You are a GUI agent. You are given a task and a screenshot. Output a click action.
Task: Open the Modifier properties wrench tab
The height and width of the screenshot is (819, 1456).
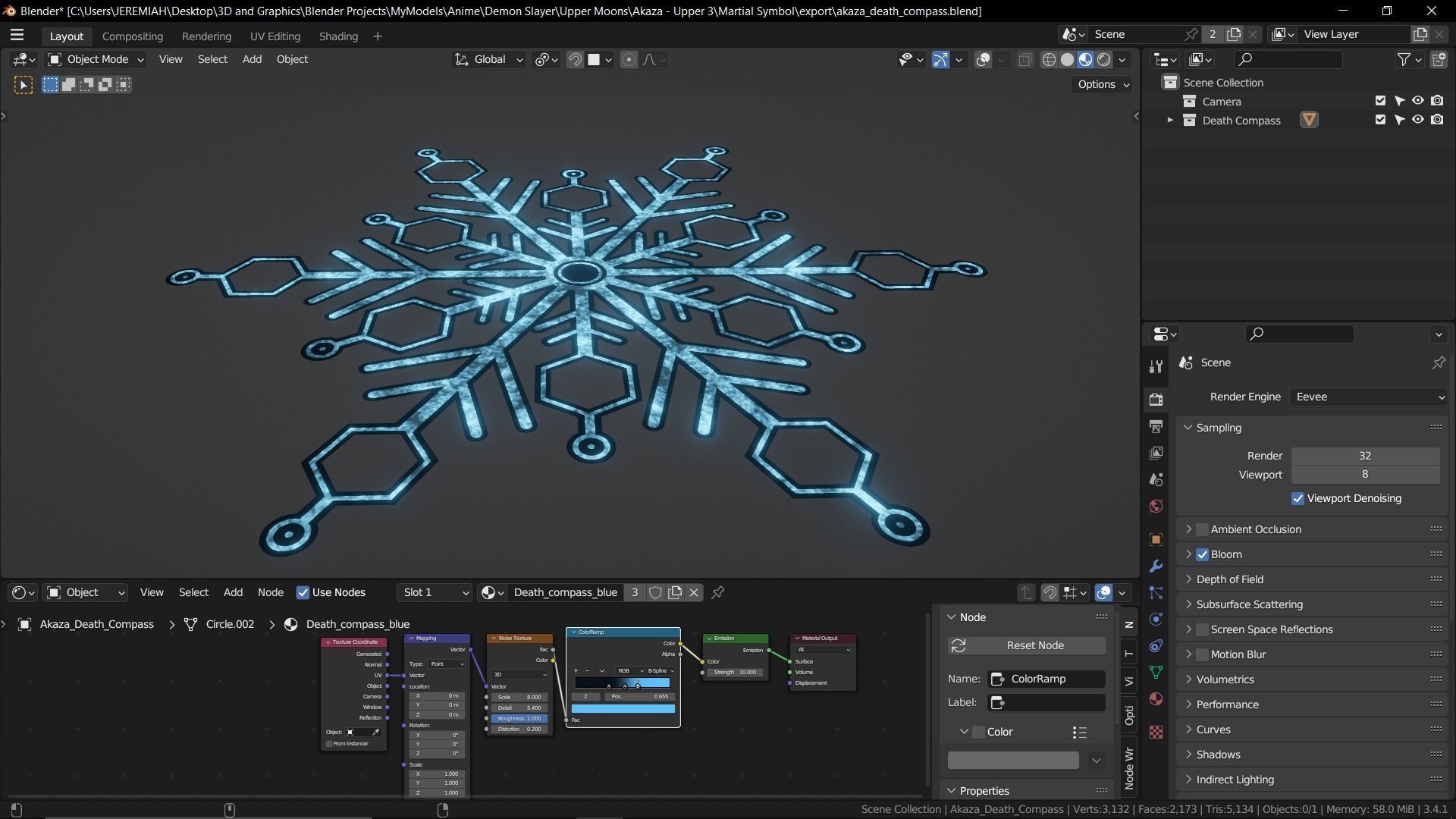click(x=1156, y=566)
